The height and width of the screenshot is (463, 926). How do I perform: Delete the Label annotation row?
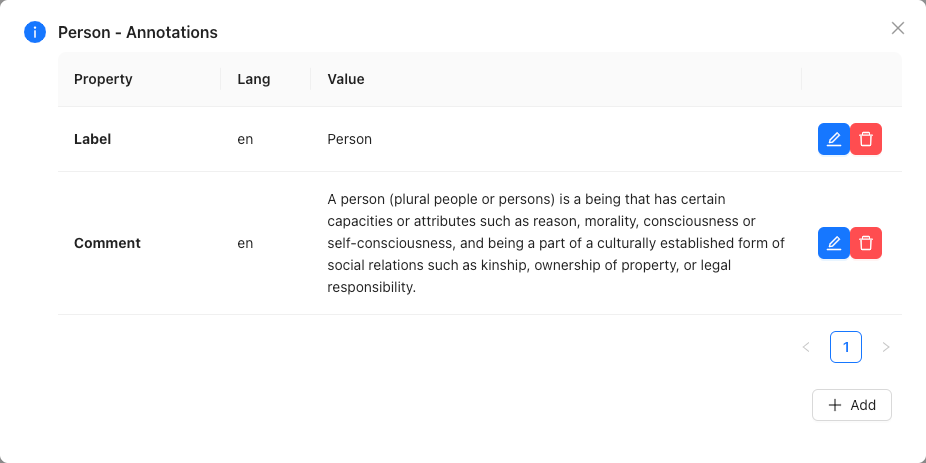point(866,139)
